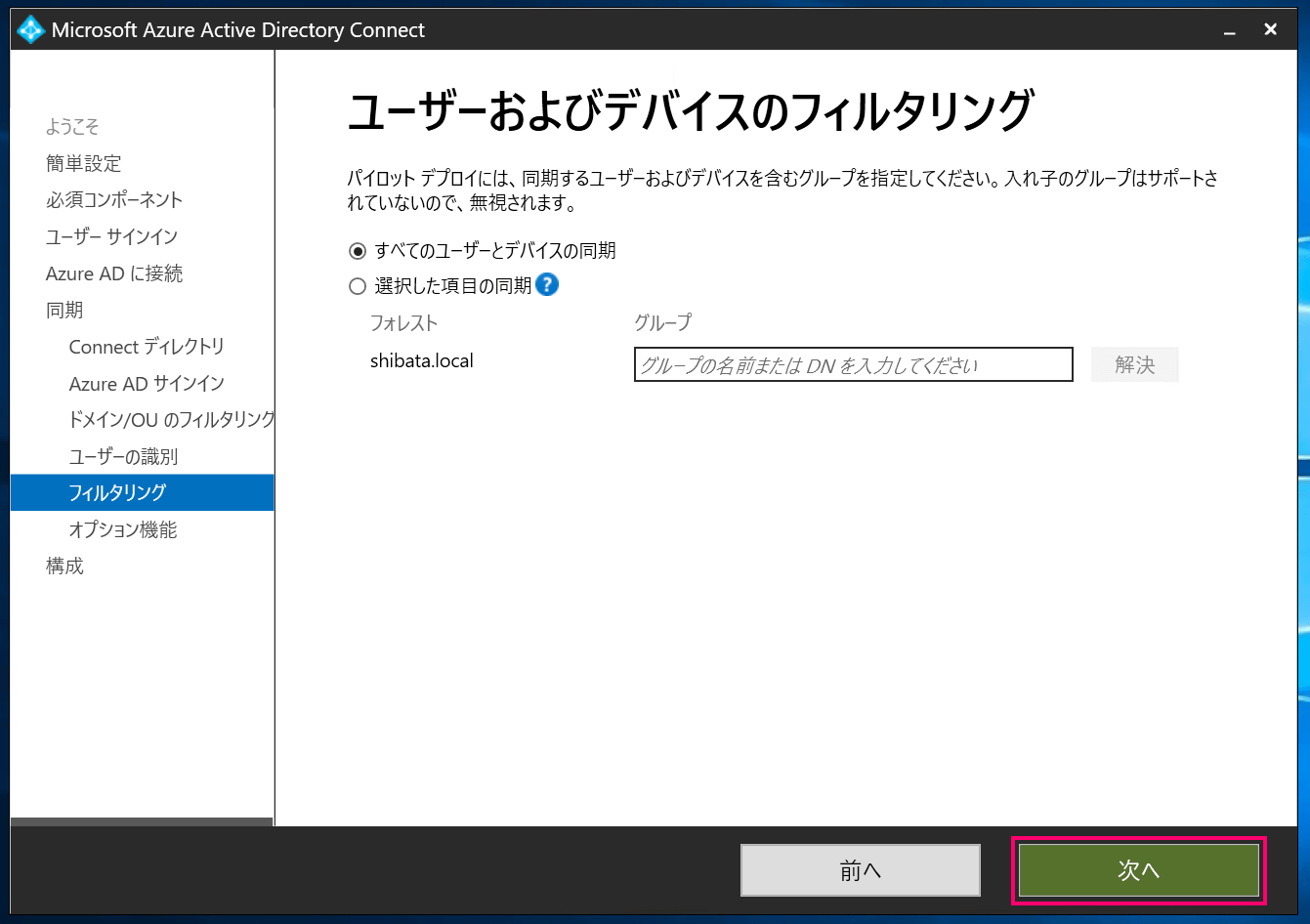Open the Azure AD サインイン sub-step

click(147, 384)
